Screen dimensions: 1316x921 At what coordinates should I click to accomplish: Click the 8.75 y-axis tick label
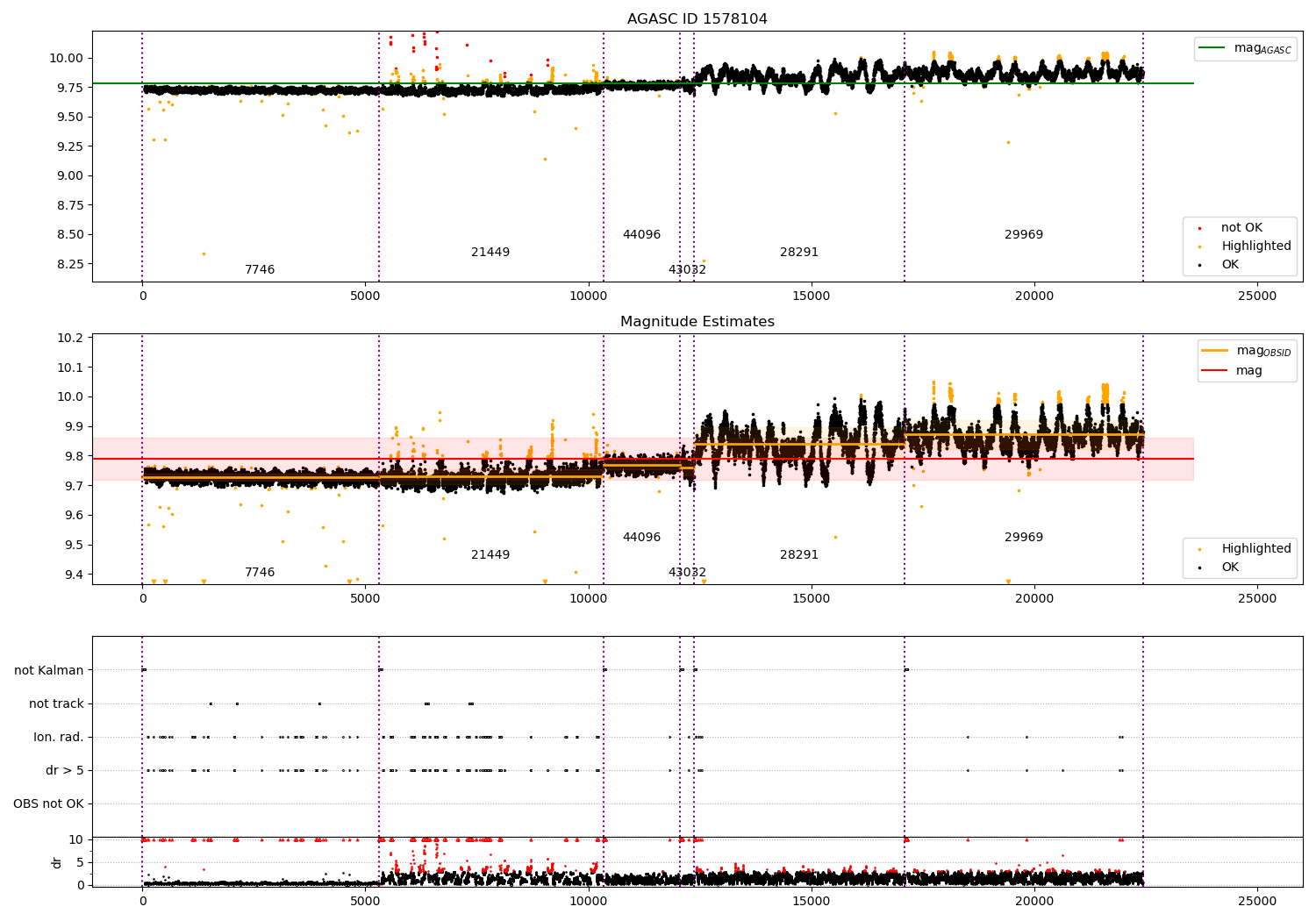[x=70, y=205]
